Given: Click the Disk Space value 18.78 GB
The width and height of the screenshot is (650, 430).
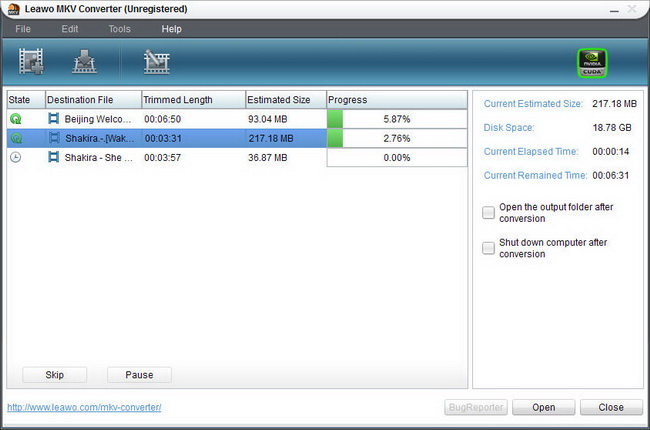Looking at the screenshot, I should pyautogui.click(x=612, y=128).
